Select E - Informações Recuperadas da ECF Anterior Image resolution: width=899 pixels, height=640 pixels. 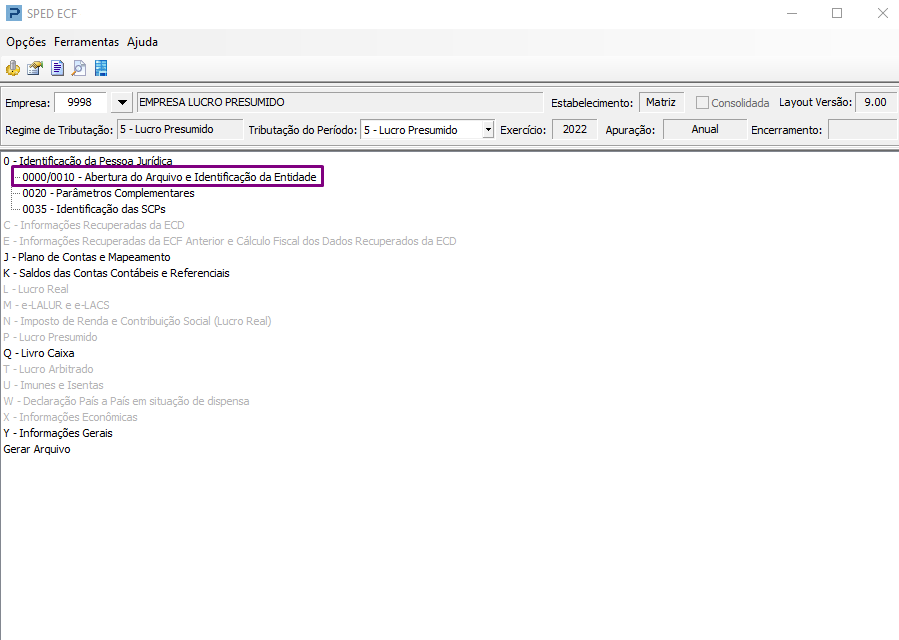point(230,241)
